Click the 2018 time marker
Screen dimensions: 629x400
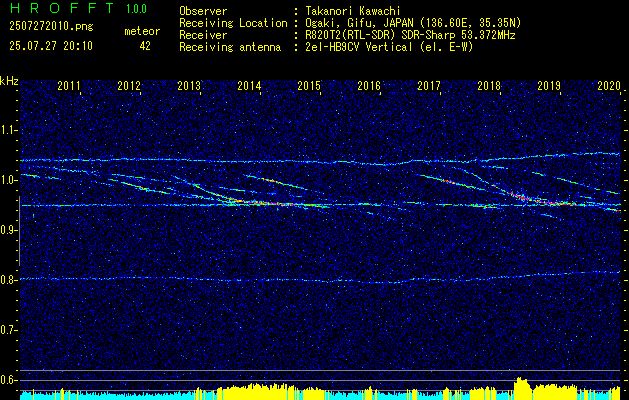(489, 85)
